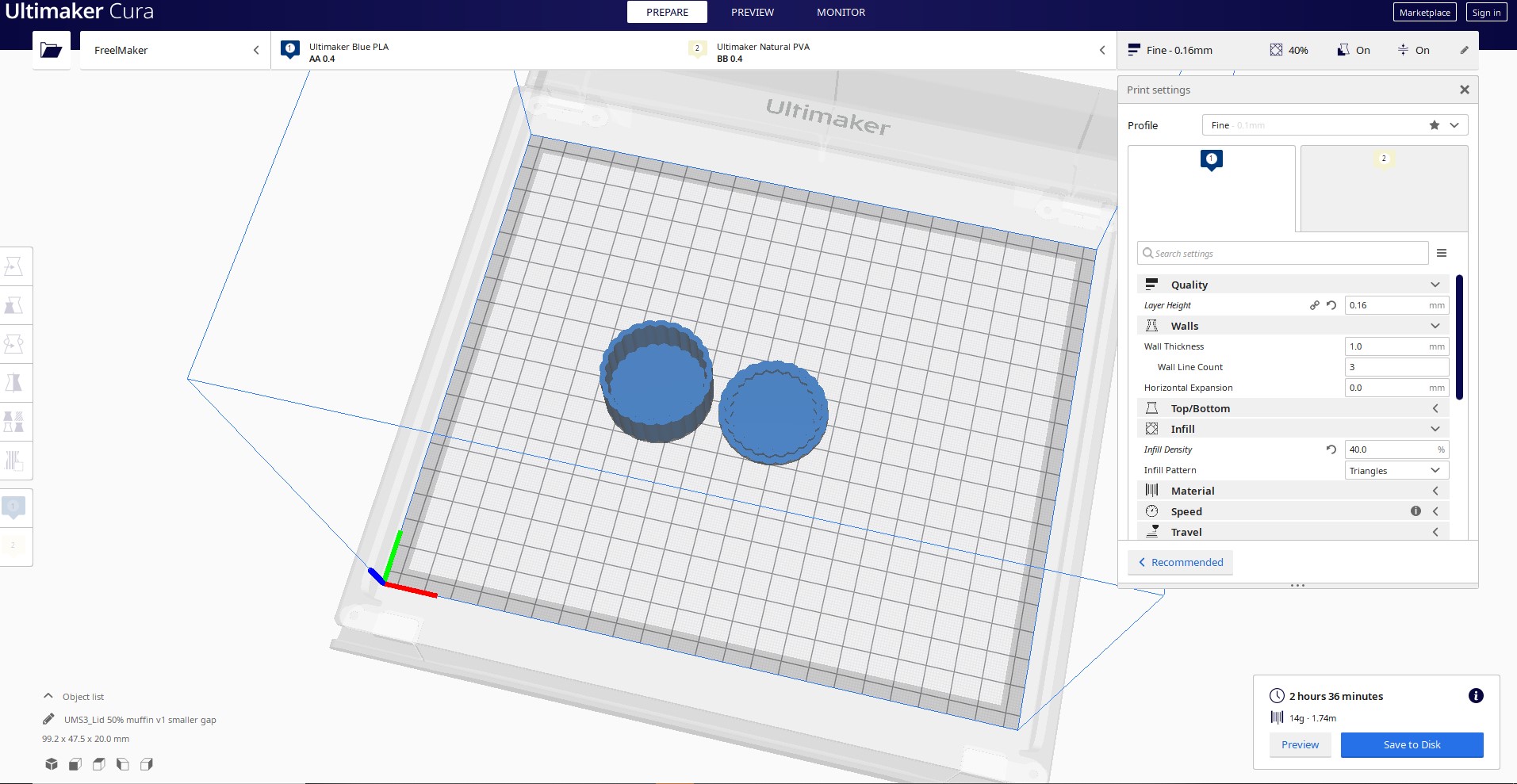
Task: Click the Wall Thickness value field
Action: coord(1396,346)
